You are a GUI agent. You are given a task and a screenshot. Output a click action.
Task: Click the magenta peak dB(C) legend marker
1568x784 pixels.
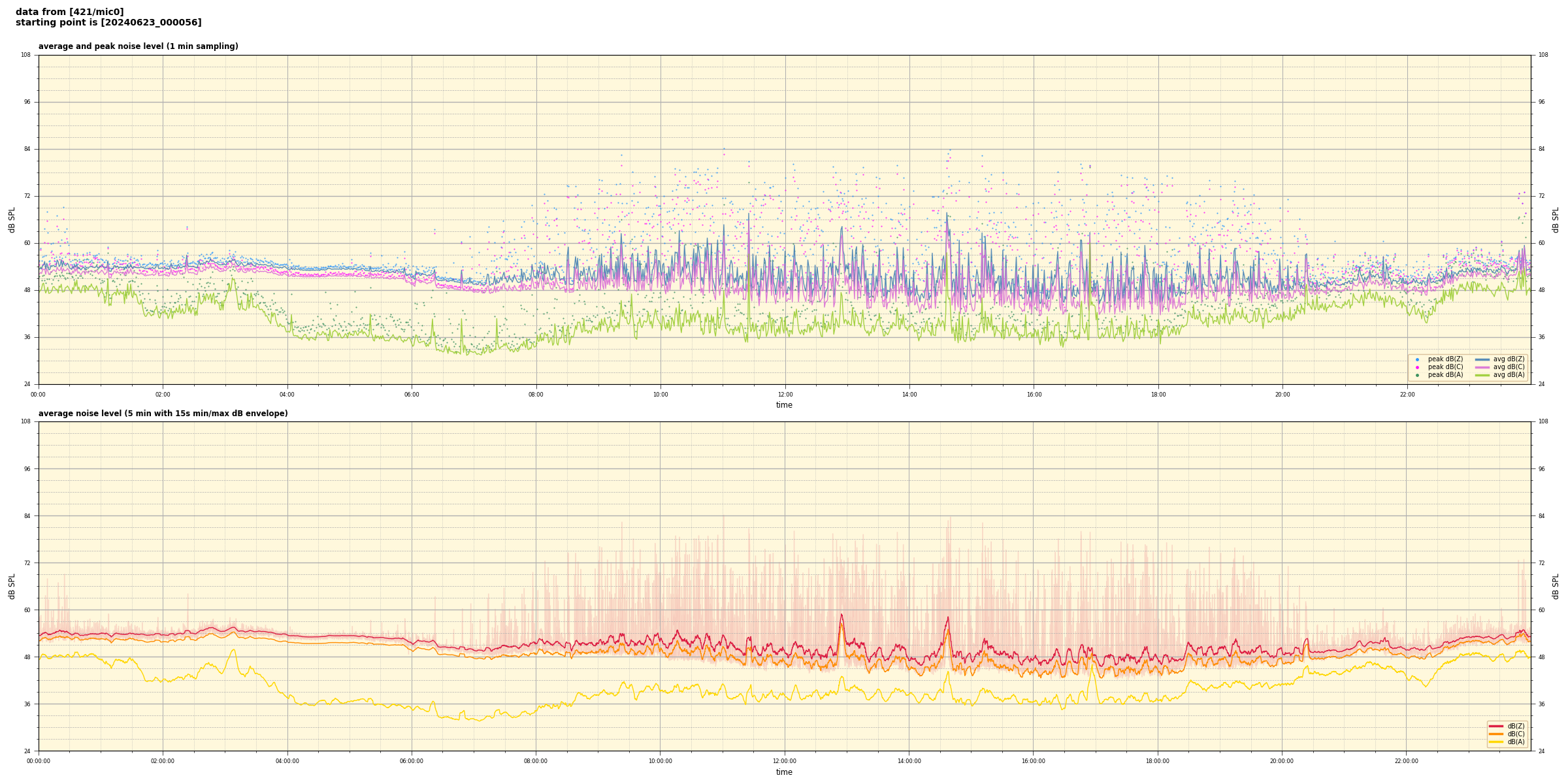(x=1417, y=367)
